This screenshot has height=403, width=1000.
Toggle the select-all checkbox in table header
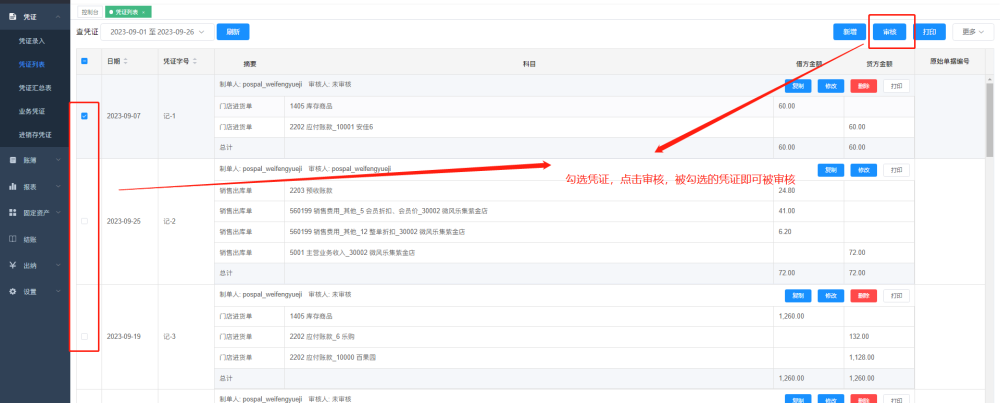(84, 61)
